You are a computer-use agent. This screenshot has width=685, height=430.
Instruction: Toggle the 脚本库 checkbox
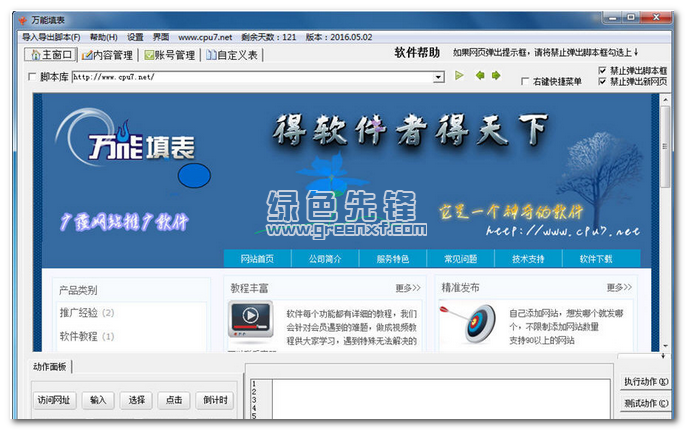[x=32, y=77]
